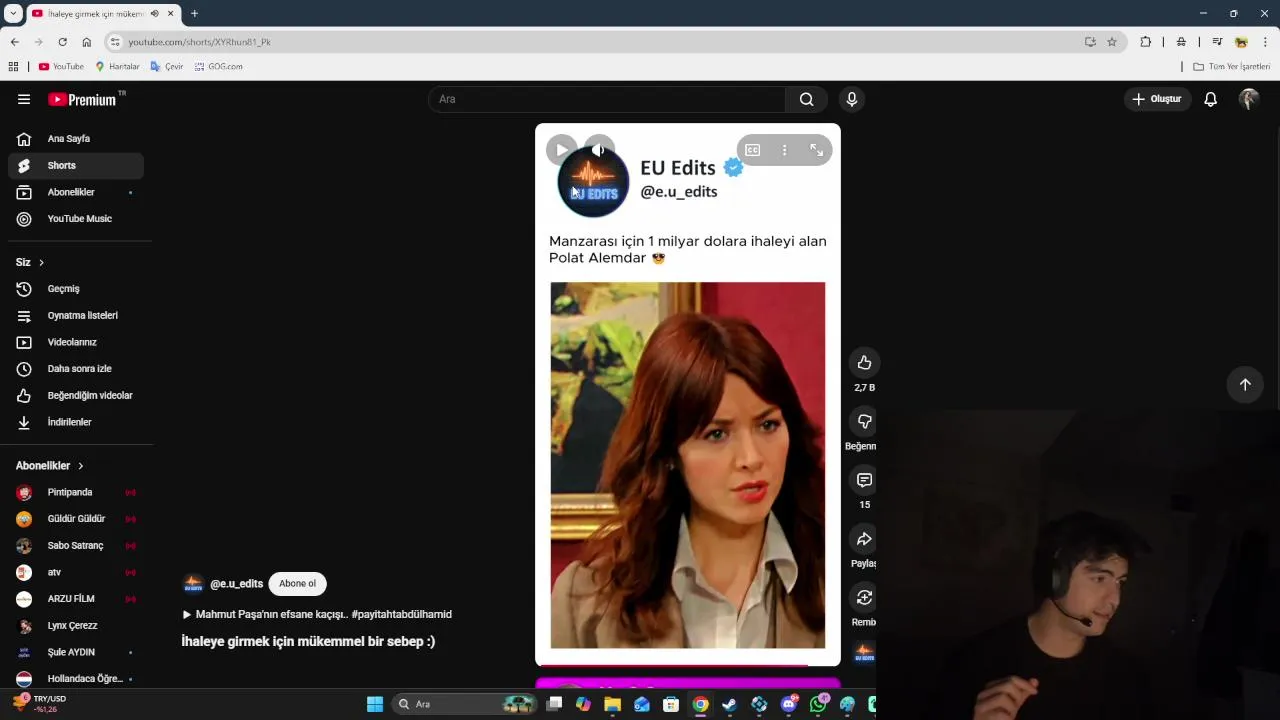The height and width of the screenshot is (720, 1280).
Task: Open YouTube Music in sidebar
Action: tap(76, 219)
